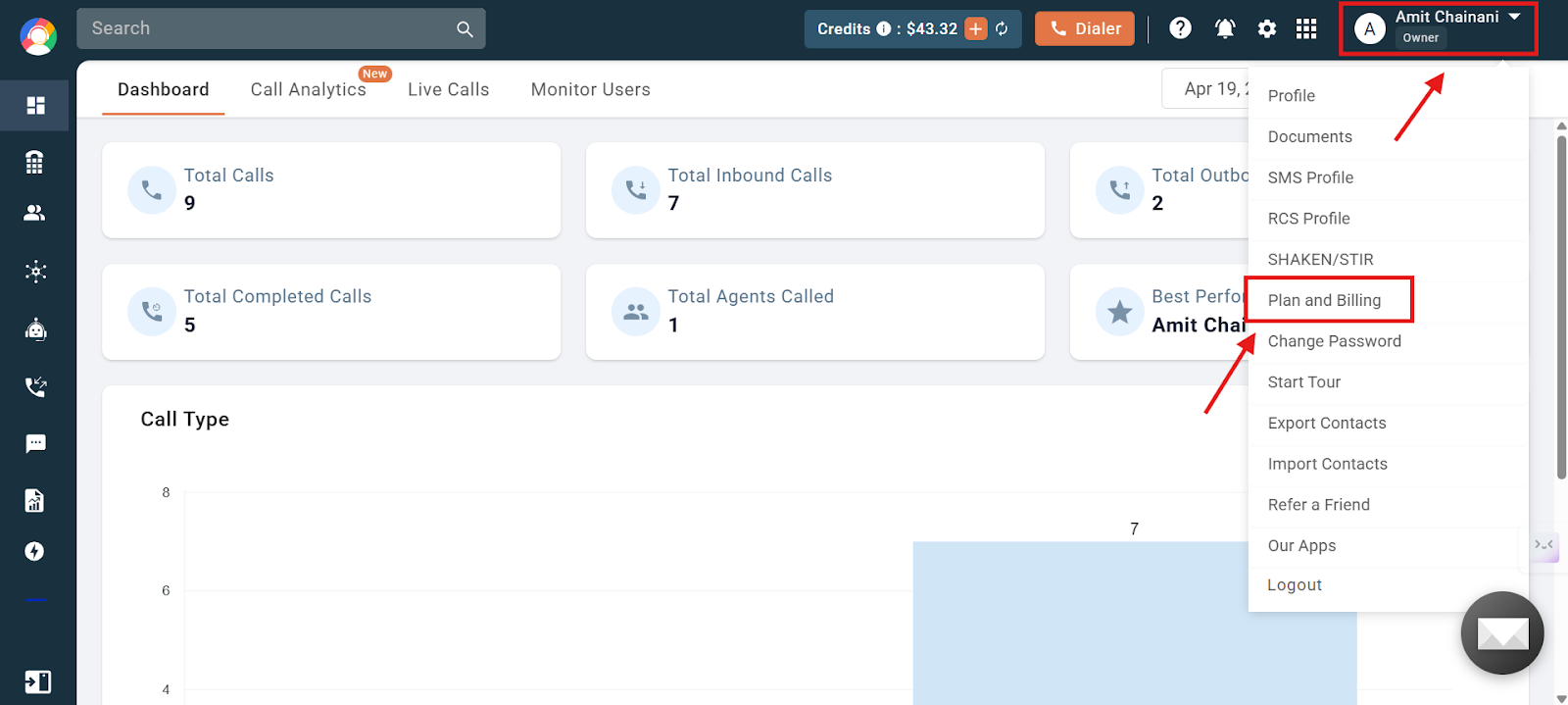This screenshot has height=705, width=1568.
Task: Click the Best Performer star icon
Action: coord(1120,312)
